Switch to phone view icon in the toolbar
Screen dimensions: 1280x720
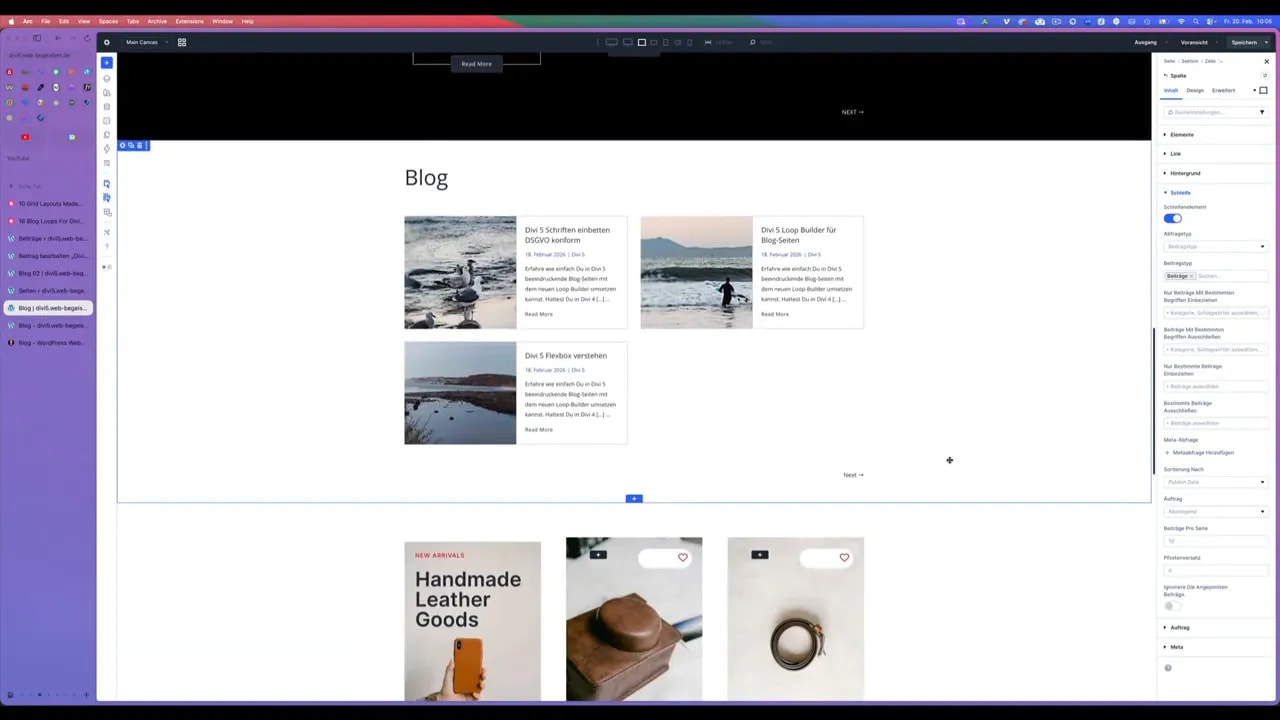coord(690,42)
